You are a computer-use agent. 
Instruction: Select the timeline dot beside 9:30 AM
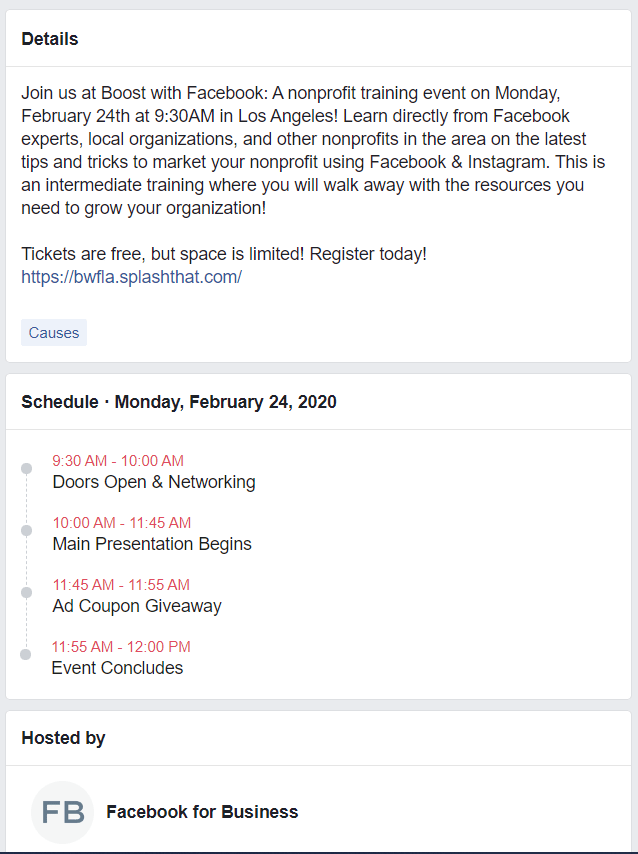click(25, 469)
